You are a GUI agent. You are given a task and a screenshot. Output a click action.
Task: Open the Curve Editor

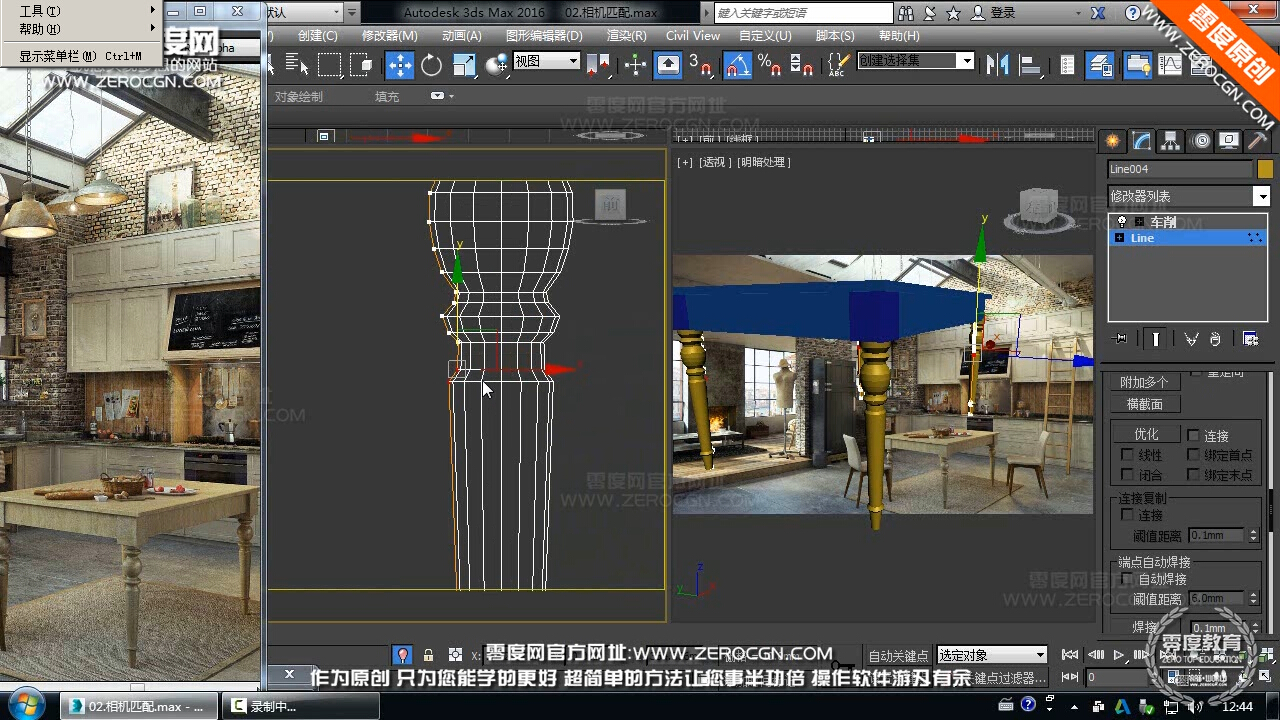pos(1170,66)
